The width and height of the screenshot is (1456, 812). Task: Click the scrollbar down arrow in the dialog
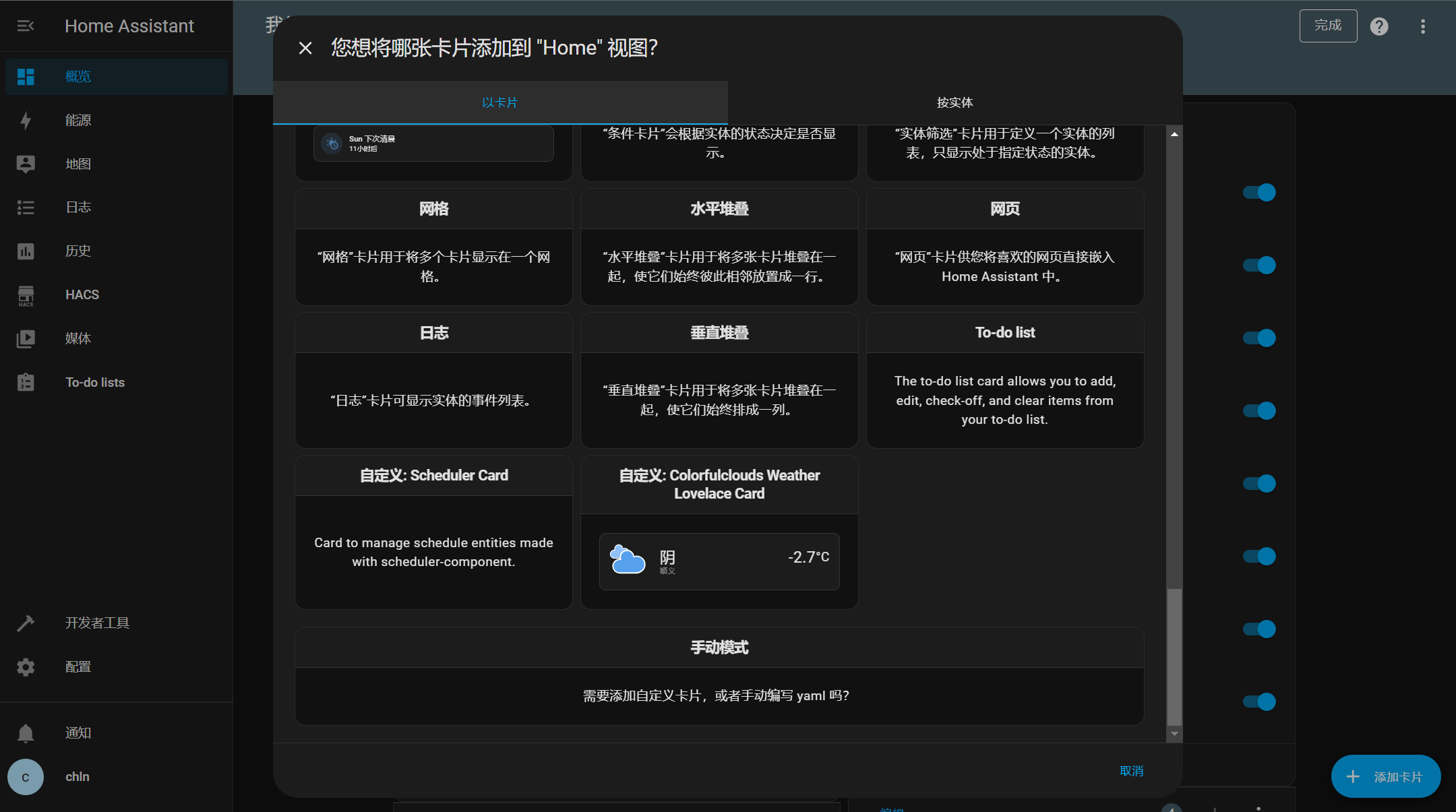(x=1174, y=734)
